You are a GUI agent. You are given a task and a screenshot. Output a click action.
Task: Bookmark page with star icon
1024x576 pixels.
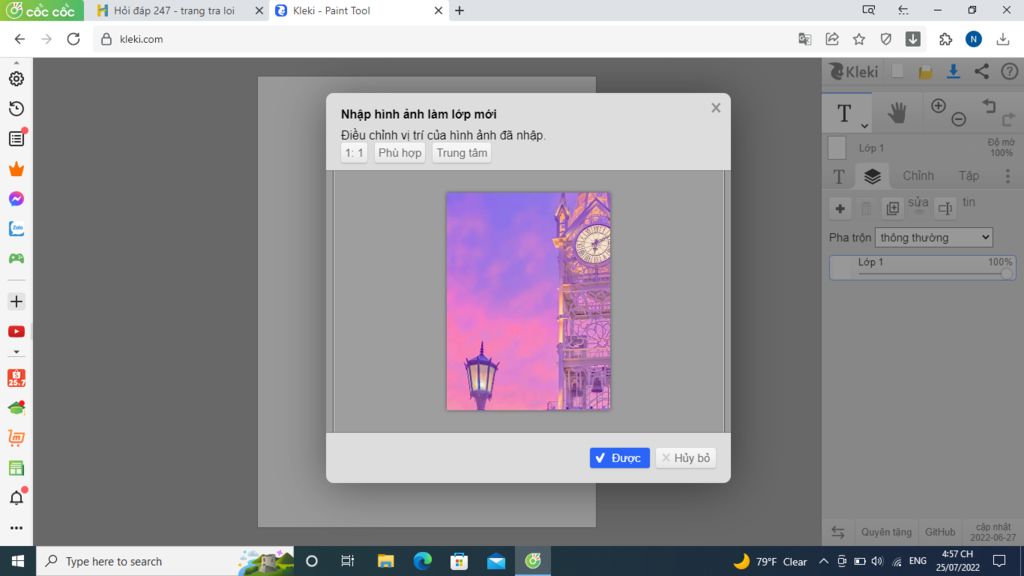(859, 39)
